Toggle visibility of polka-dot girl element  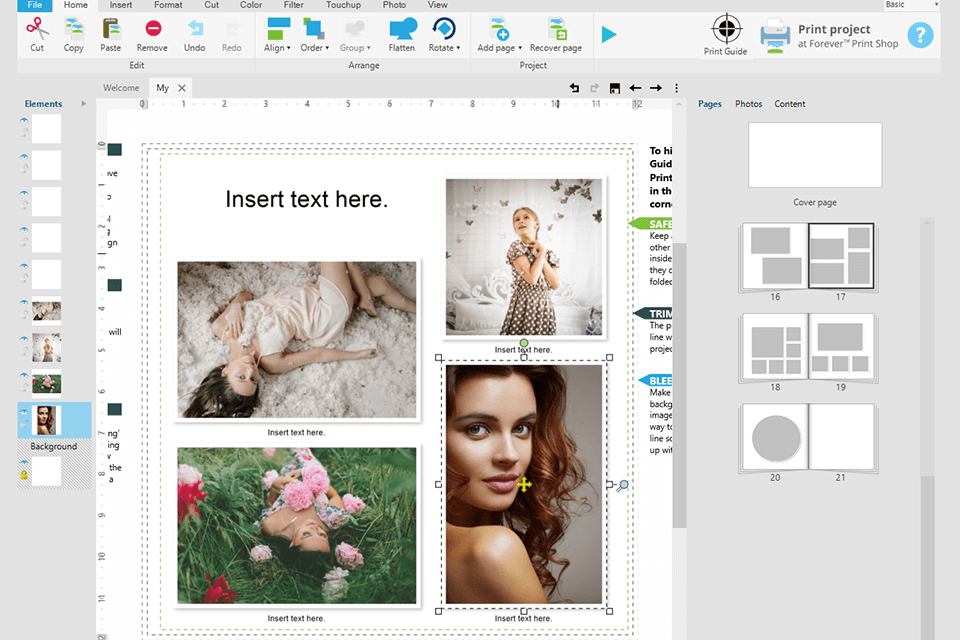(24, 339)
